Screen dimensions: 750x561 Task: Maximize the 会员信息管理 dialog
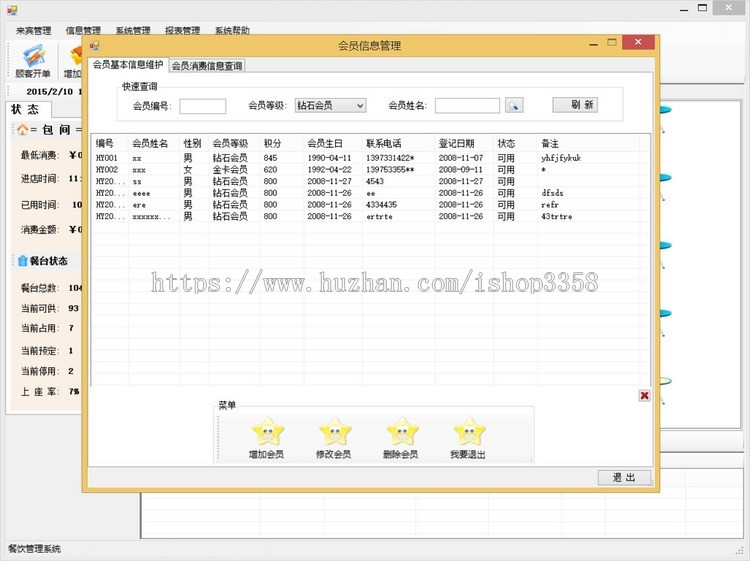coord(612,43)
